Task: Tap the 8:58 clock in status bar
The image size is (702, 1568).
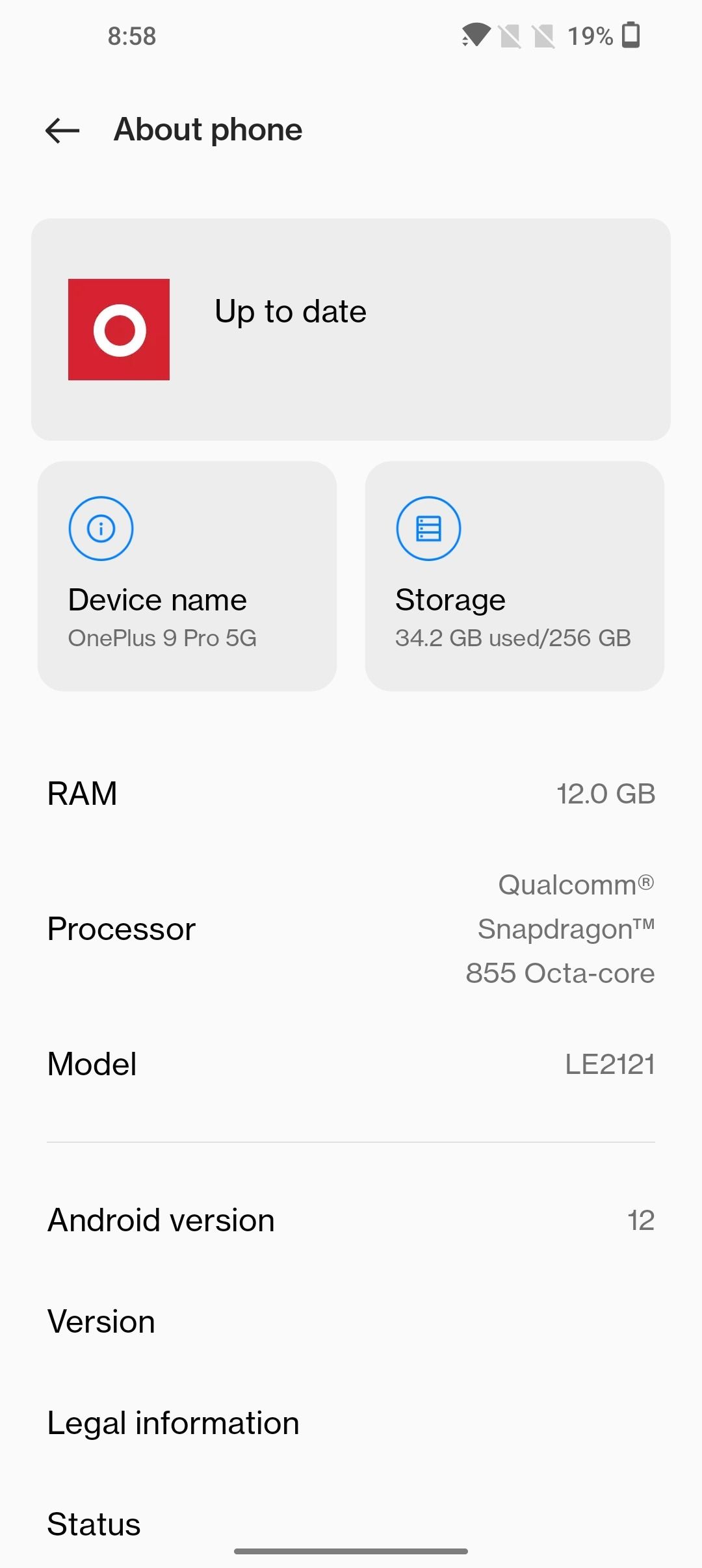Action: (132, 36)
